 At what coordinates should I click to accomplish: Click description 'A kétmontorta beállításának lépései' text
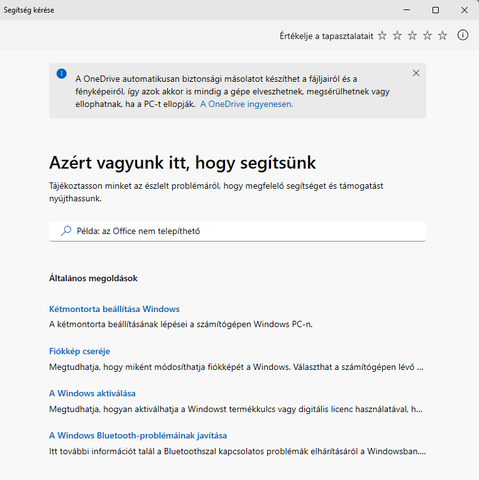[181, 324]
